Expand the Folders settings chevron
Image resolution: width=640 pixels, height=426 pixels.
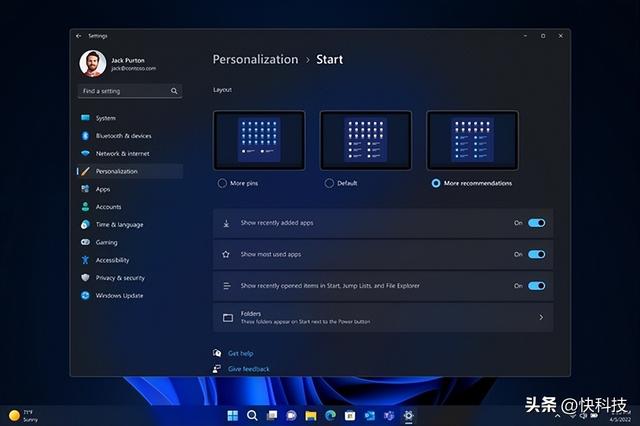point(541,317)
